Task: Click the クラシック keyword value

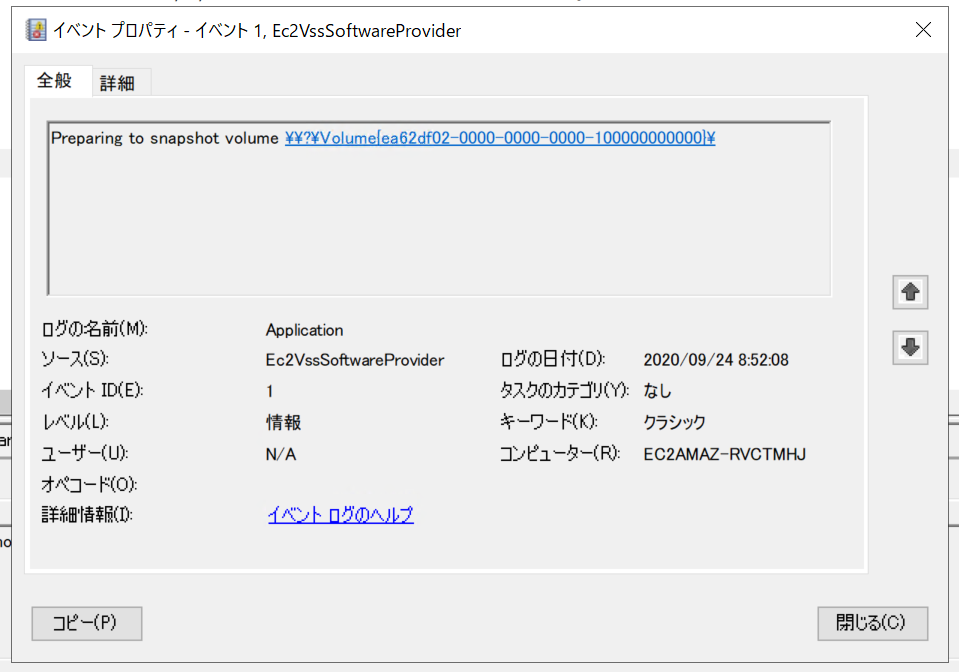Action: (676, 422)
